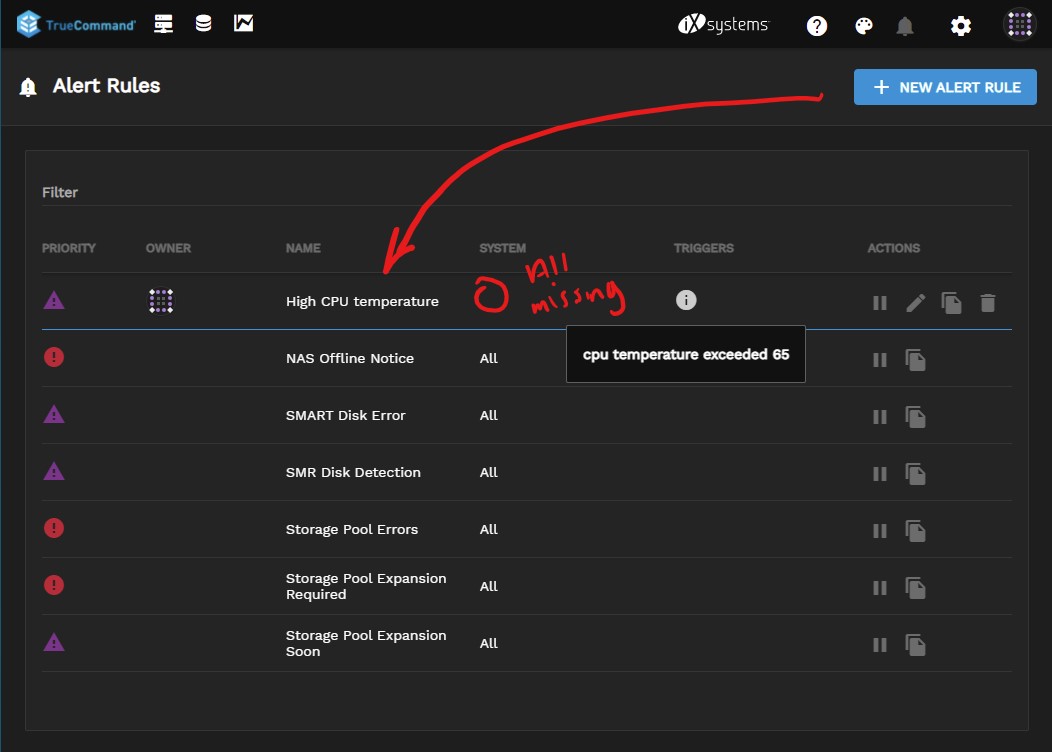Pause the SMR Disk Detection rule
The height and width of the screenshot is (752, 1052).
pyautogui.click(x=880, y=474)
